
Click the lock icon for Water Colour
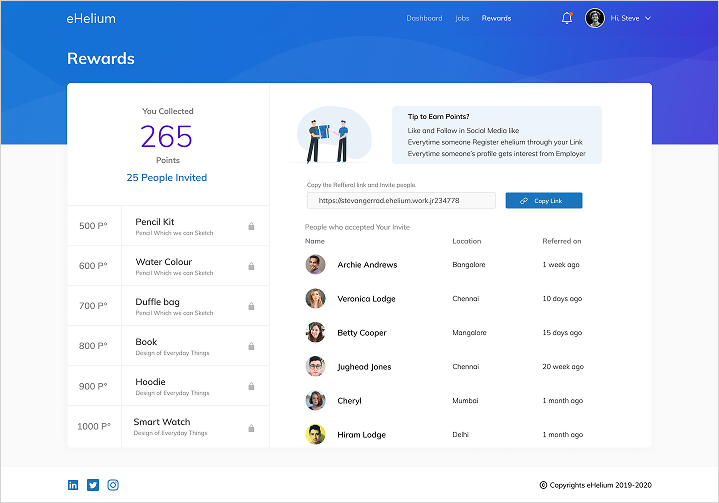pos(251,266)
